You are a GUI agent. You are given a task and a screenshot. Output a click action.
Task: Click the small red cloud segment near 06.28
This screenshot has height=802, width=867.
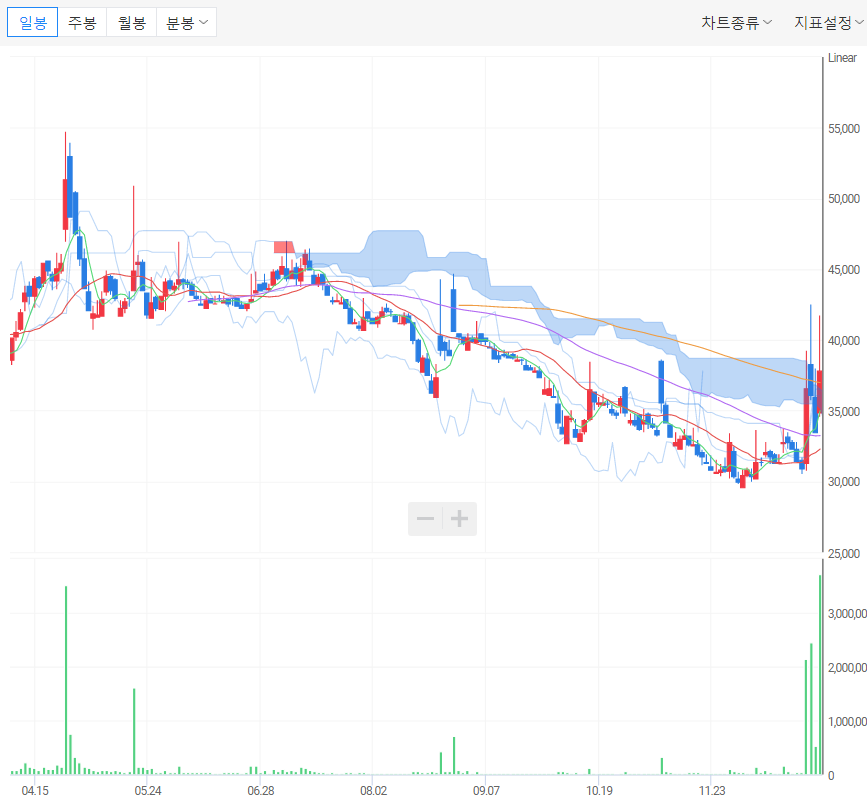(284, 247)
